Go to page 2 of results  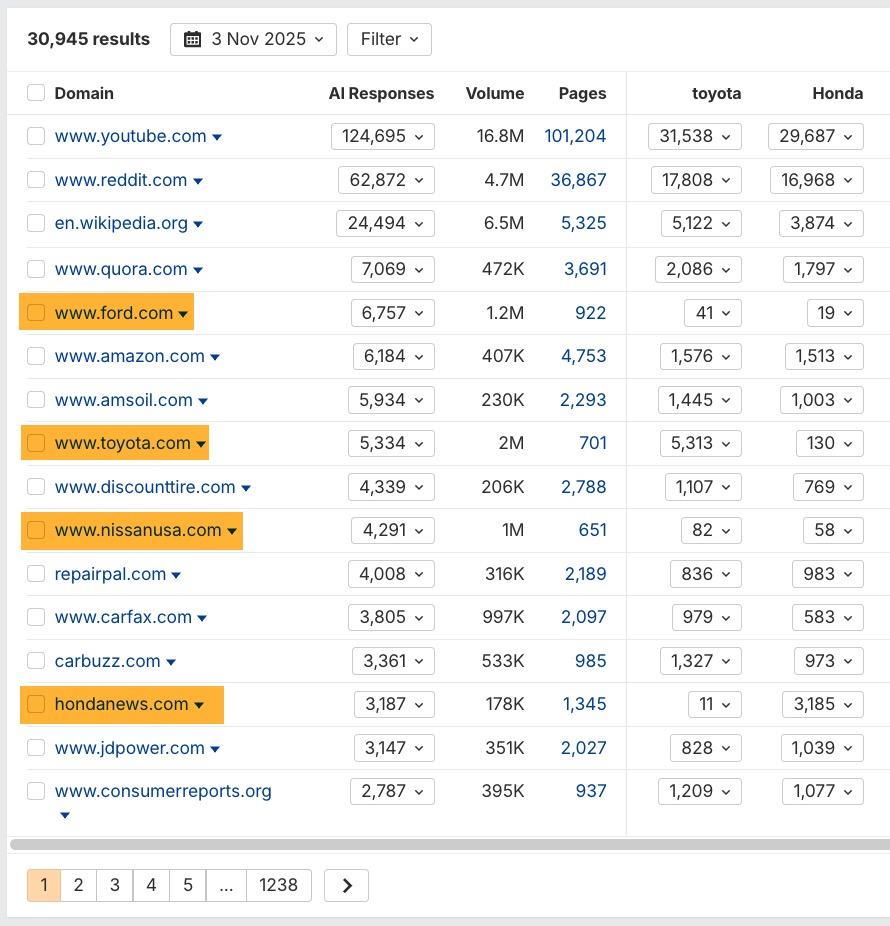click(x=78, y=885)
